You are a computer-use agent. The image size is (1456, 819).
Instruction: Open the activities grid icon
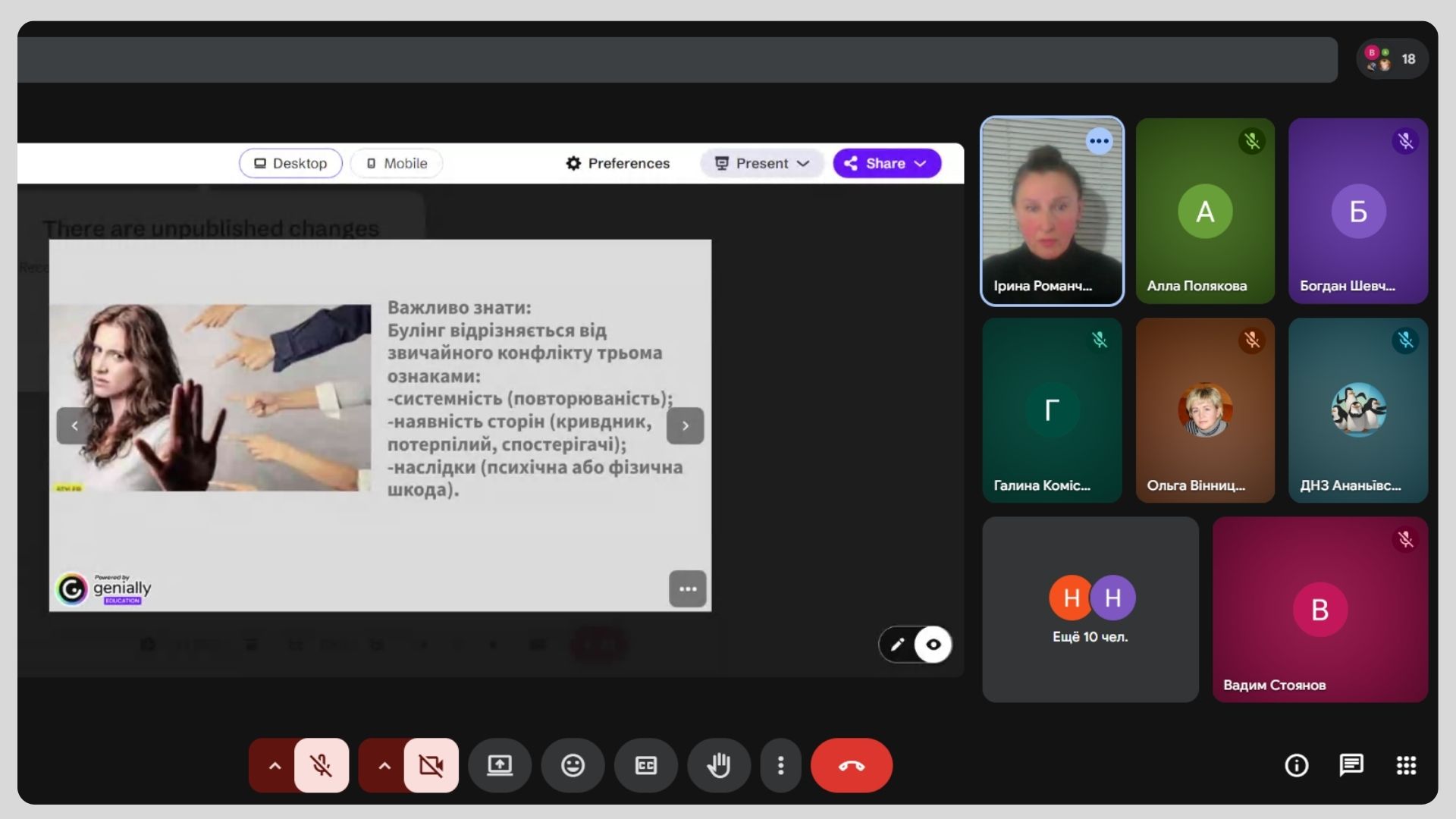tap(1406, 765)
